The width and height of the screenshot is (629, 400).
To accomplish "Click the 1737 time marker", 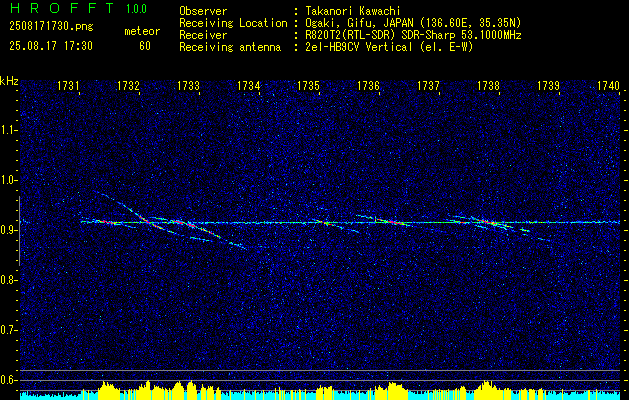I will coord(428,86).
